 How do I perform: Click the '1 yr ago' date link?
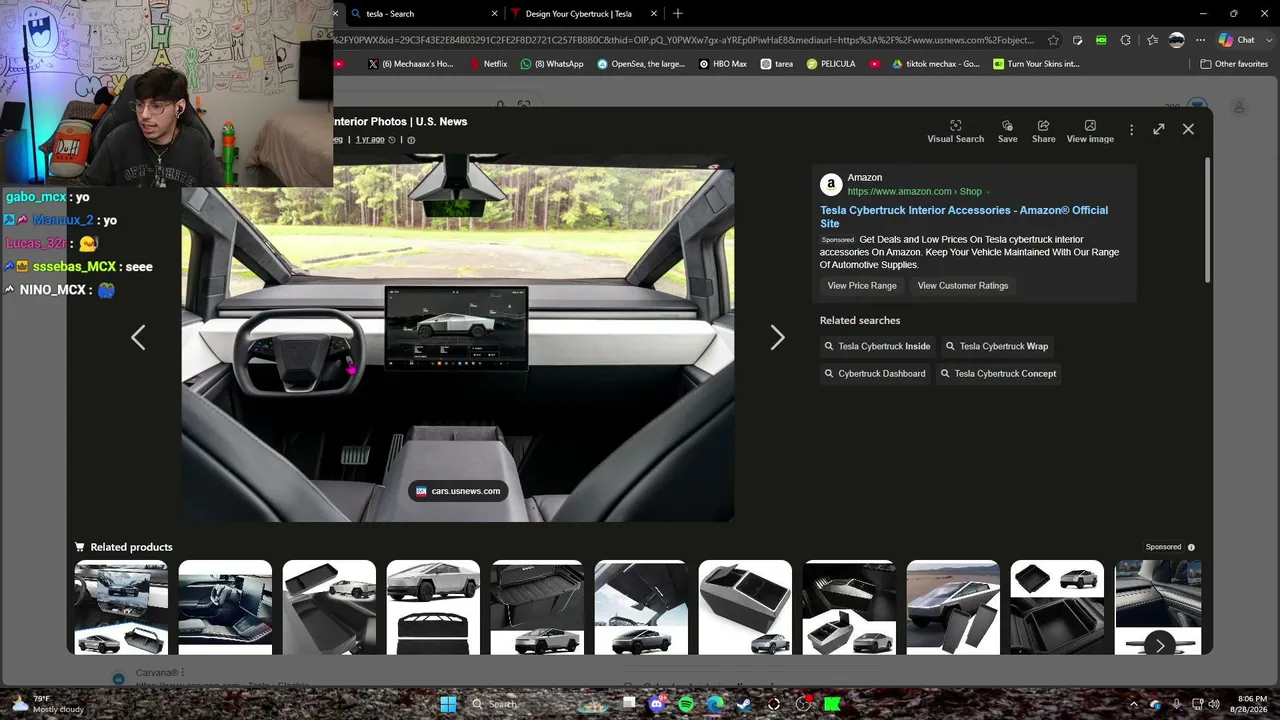click(x=370, y=140)
